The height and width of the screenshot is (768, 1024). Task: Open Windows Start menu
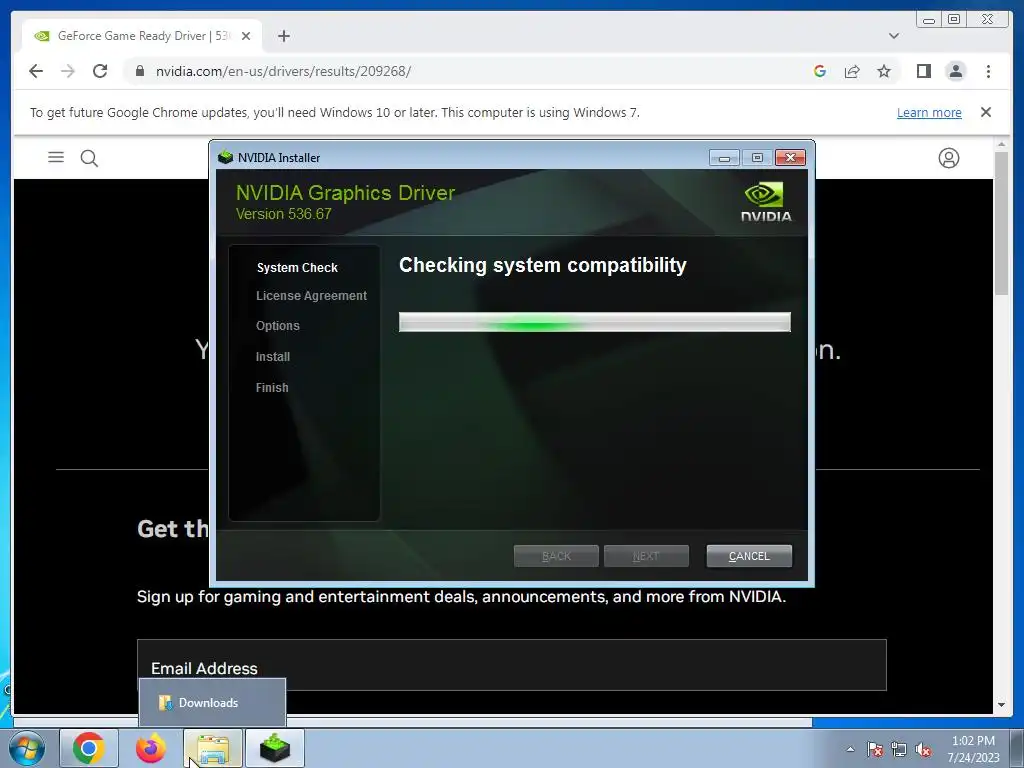(26, 749)
